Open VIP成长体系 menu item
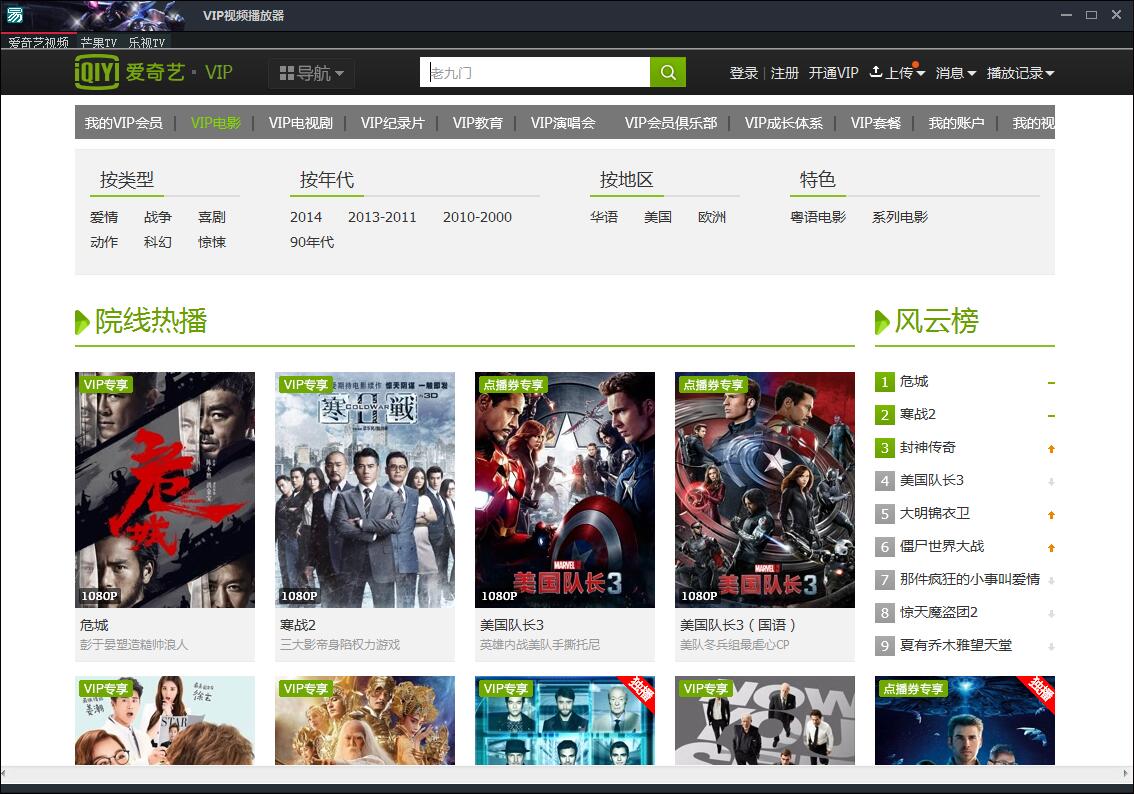The image size is (1134, 794). tap(784, 123)
